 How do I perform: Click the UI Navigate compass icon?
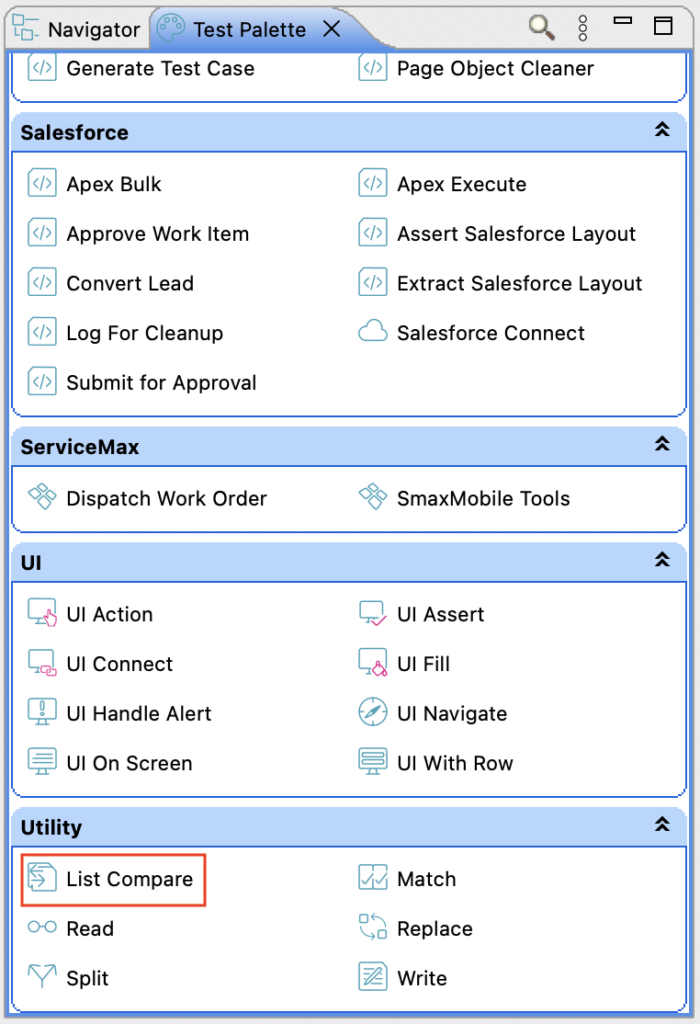point(373,713)
